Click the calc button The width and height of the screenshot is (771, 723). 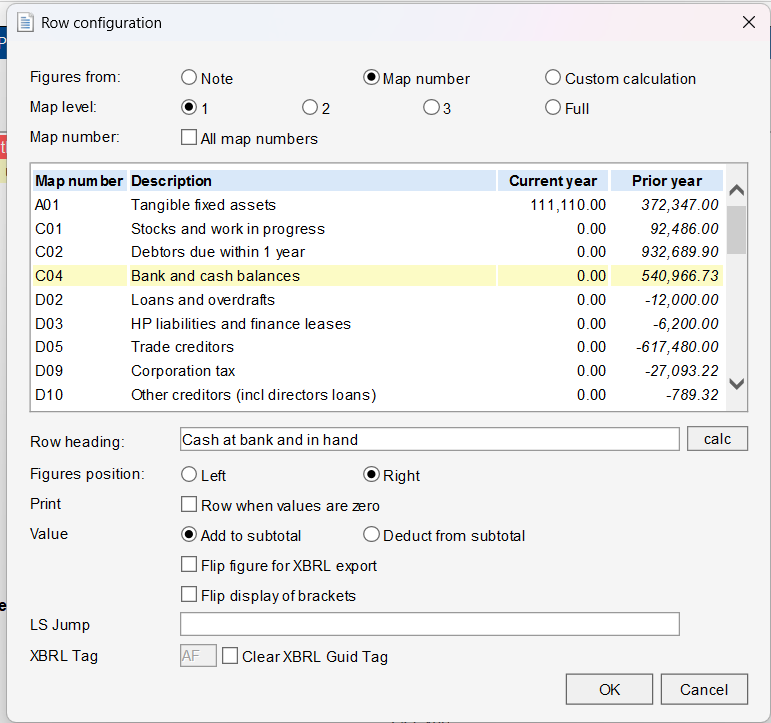click(717, 439)
